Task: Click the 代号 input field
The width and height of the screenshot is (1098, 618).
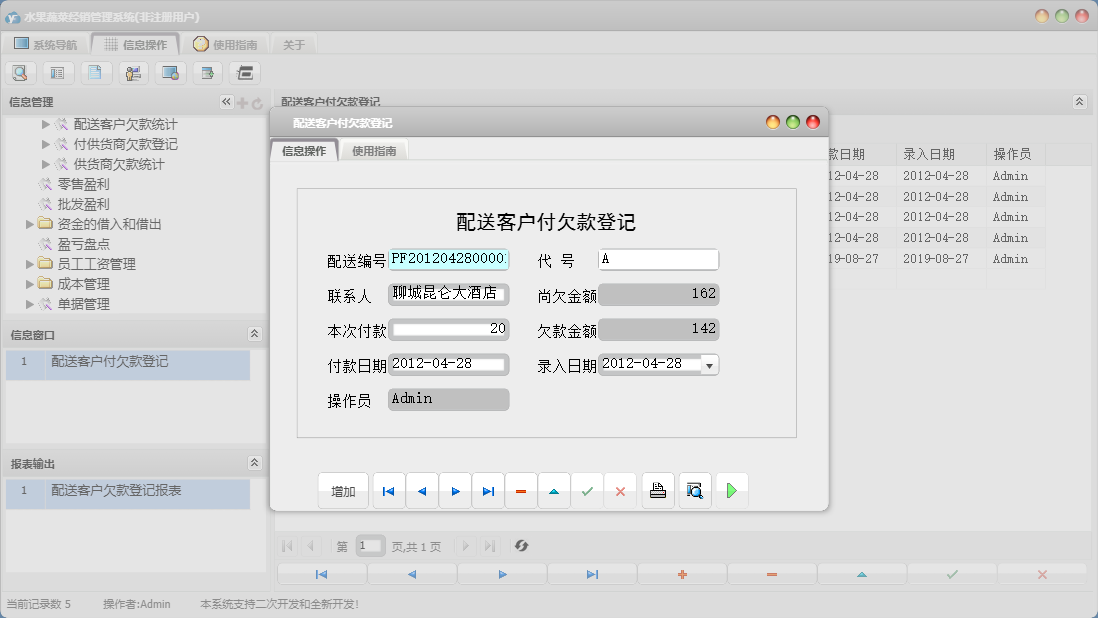Action: tap(658, 260)
